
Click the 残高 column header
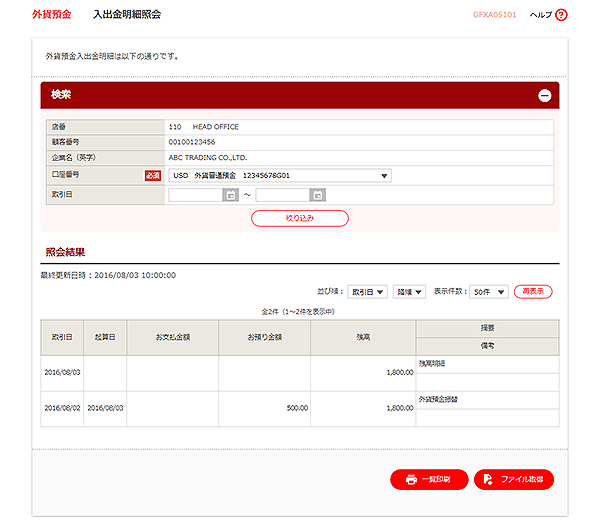pyautogui.click(x=363, y=337)
